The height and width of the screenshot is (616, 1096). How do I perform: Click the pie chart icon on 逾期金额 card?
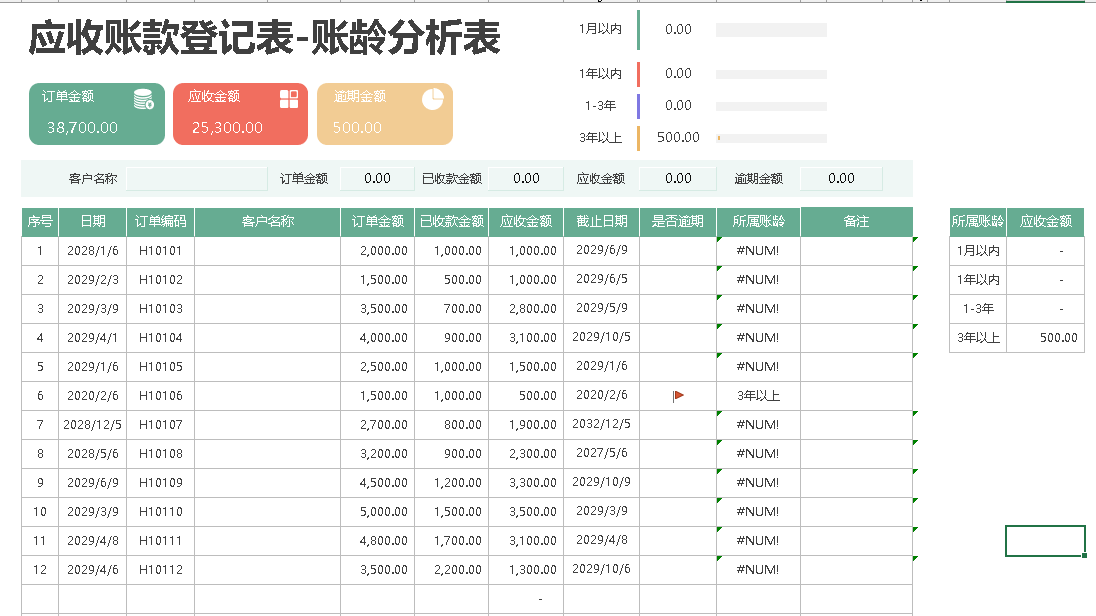pyautogui.click(x=432, y=99)
